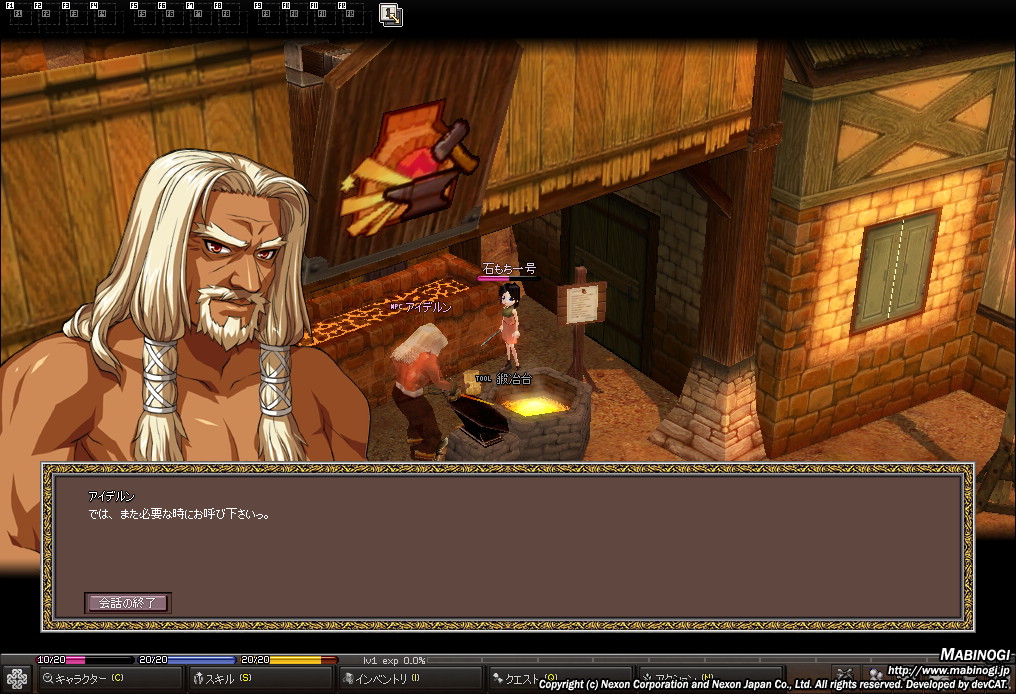Click the dialogue line では、また必要な時にお呼び下さいっ。

click(x=179, y=515)
